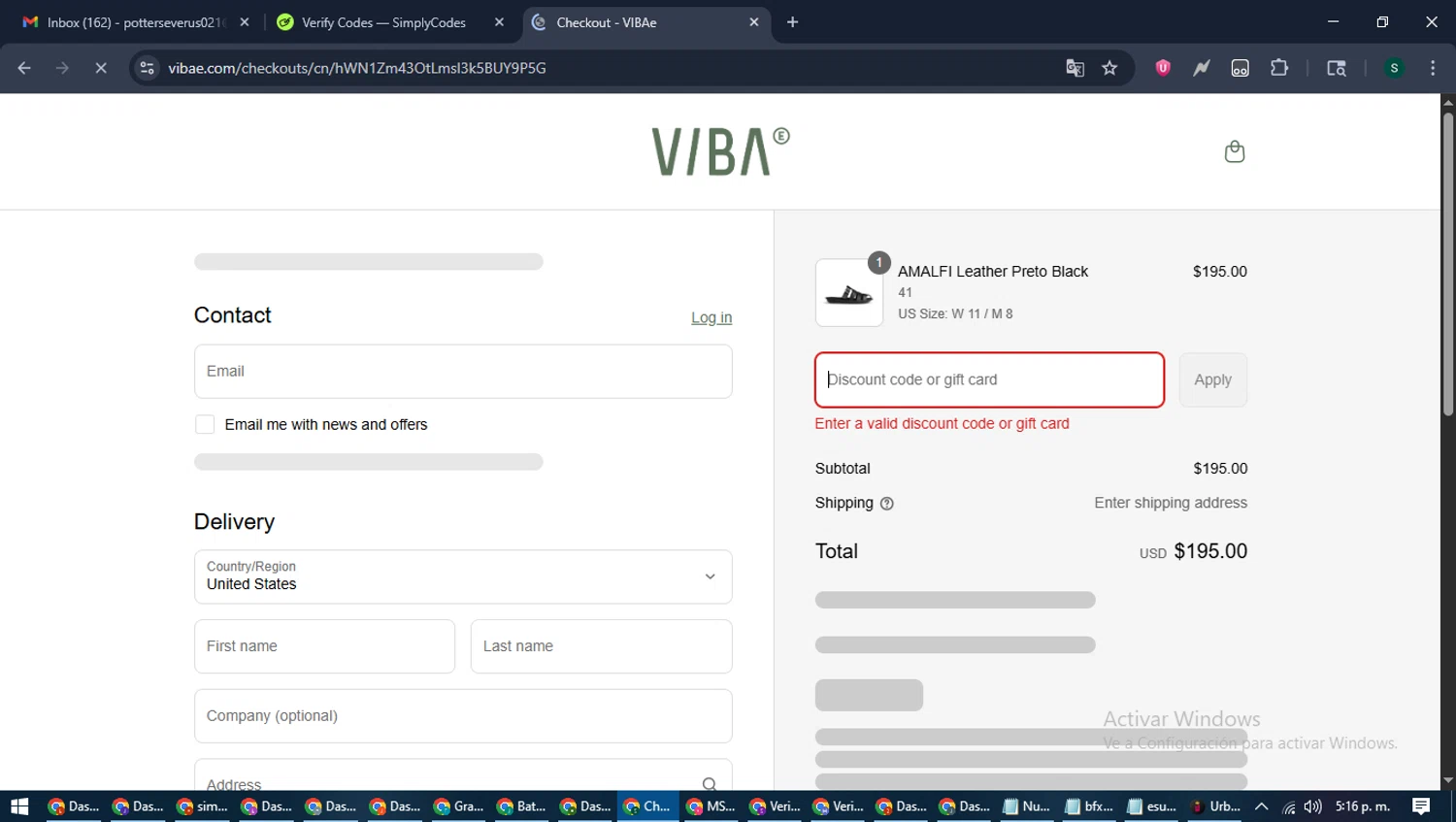Open the robot-face extension icon
The width and height of the screenshot is (1456, 822).
tap(1241, 68)
